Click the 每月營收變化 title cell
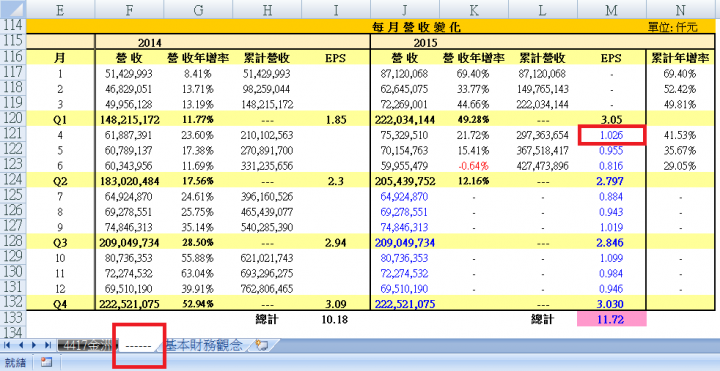Image resolution: width=720 pixels, height=371 pixels. coord(417,27)
